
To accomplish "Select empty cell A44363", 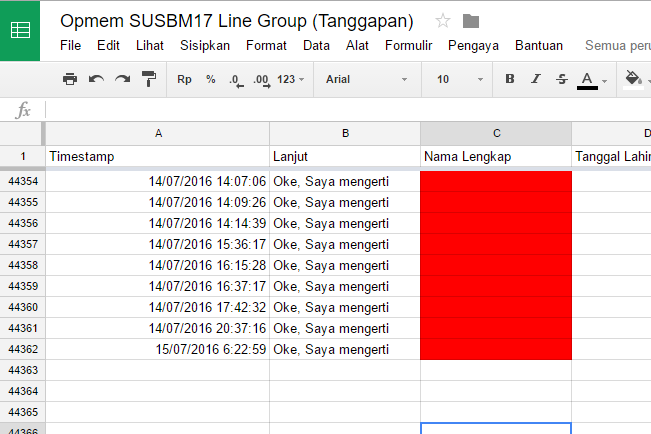I will (x=158, y=370).
